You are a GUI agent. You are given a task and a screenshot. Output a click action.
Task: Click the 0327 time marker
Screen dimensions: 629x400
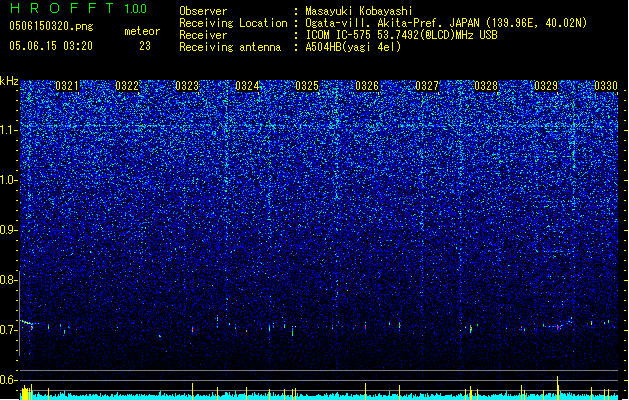point(427,86)
